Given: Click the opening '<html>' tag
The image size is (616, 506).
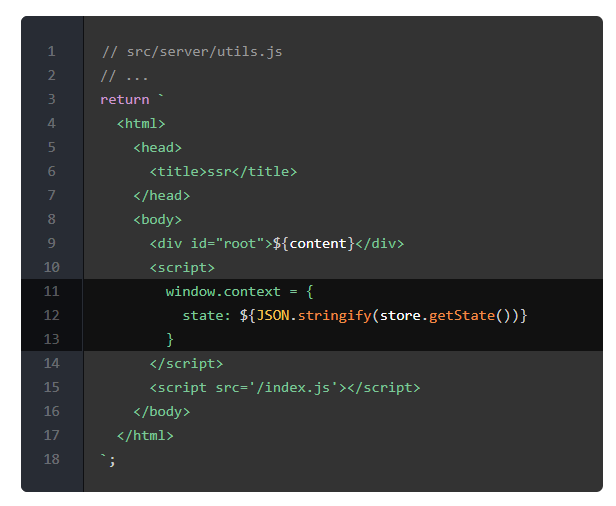Looking at the screenshot, I should 141,124.
